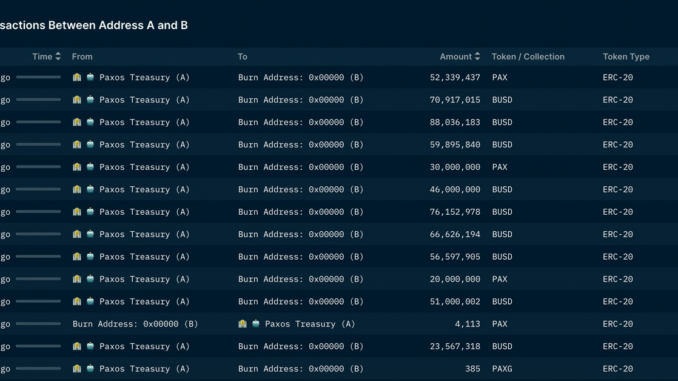Click teal label icon in the 59,895,840 row
This screenshot has width=678, height=381.
point(90,144)
